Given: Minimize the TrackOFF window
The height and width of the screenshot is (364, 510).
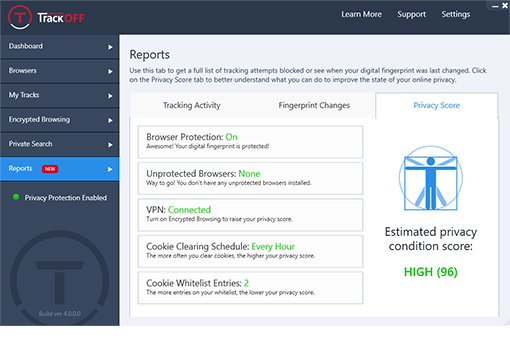Looking at the screenshot, I should tap(495, 6).
